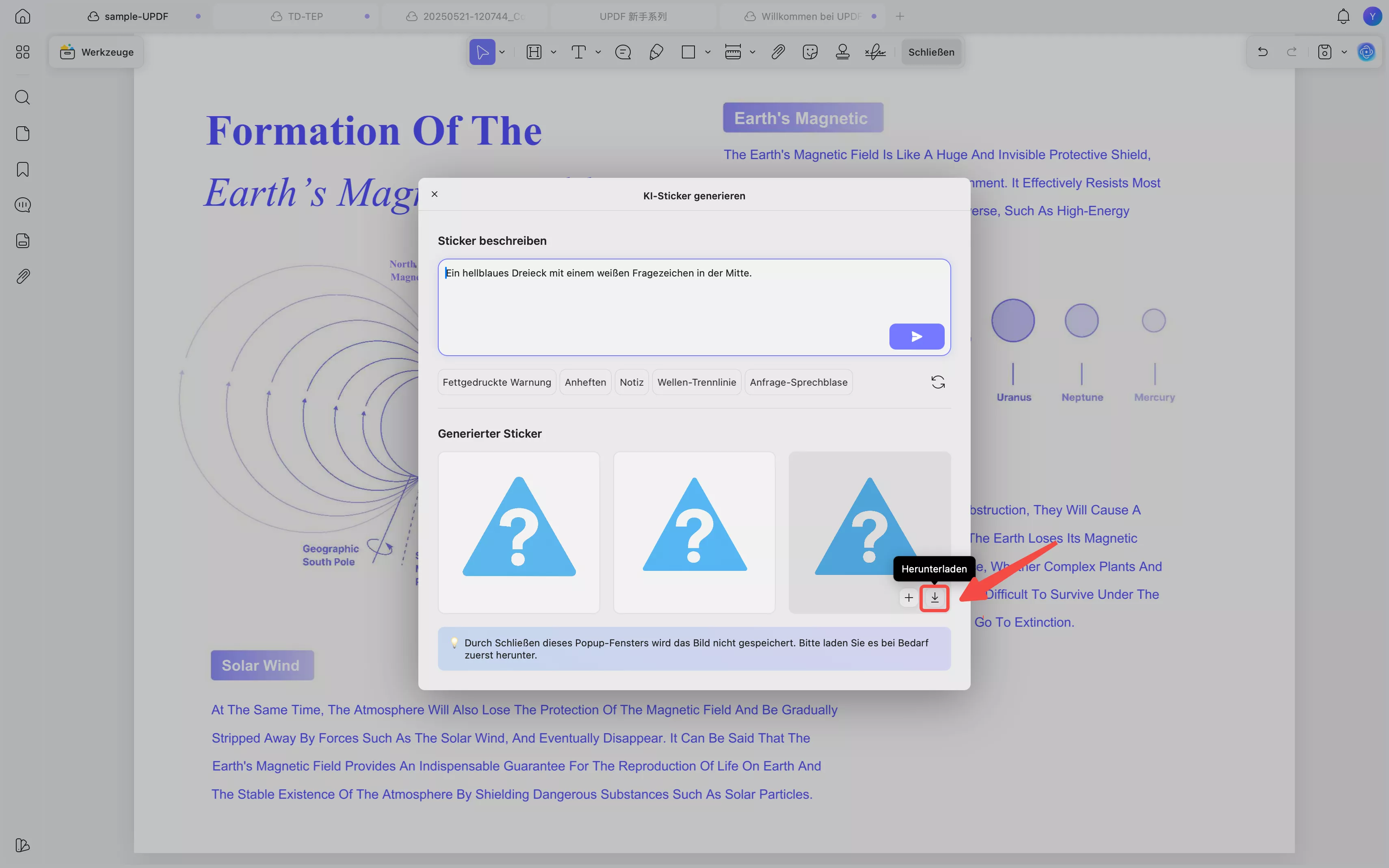Image resolution: width=1389 pixels, height=868 pixels.
Task: Select the stamp tool in toolbar
Action: coord(842,52)
